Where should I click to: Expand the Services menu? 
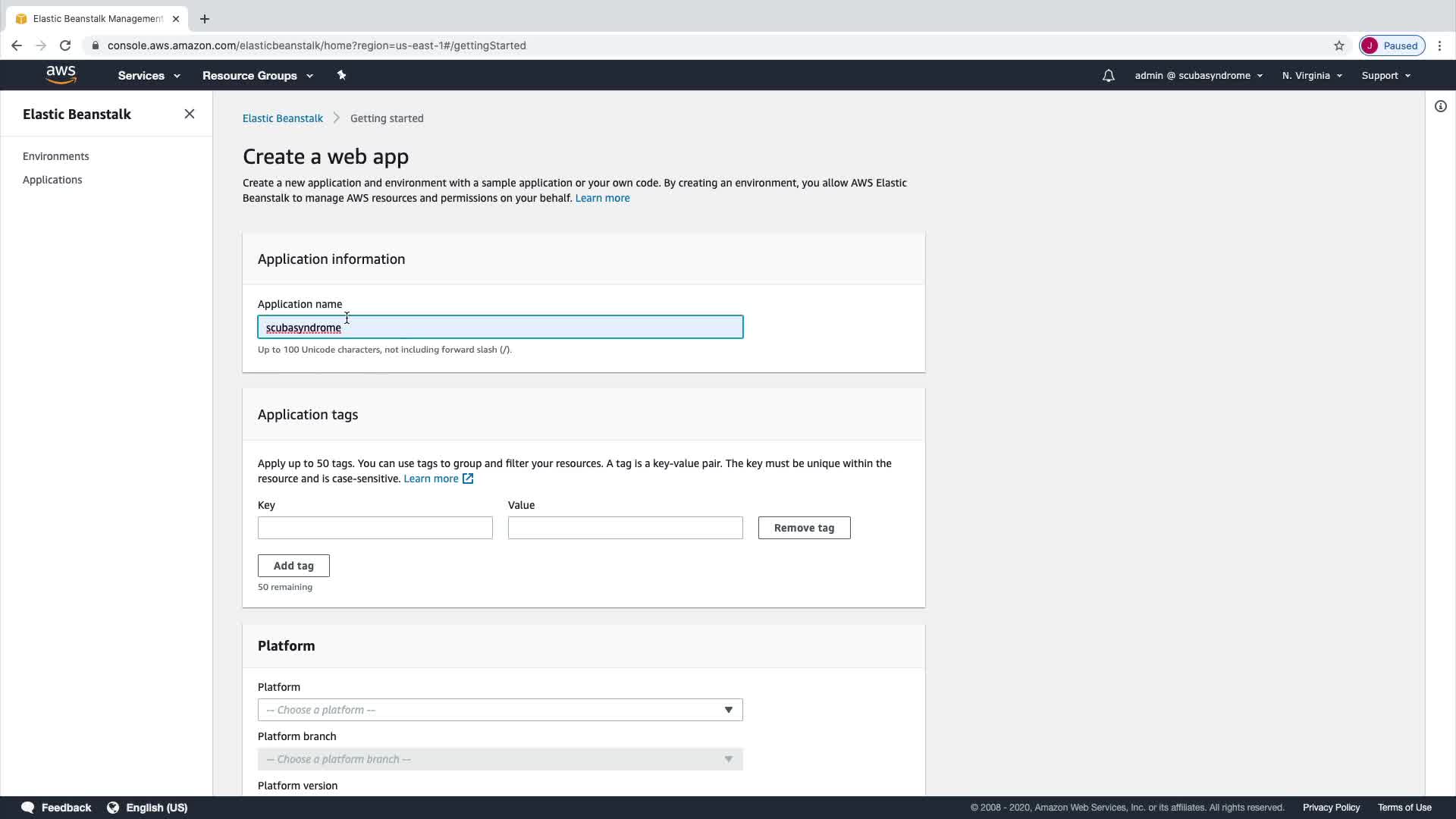[149, 76]
